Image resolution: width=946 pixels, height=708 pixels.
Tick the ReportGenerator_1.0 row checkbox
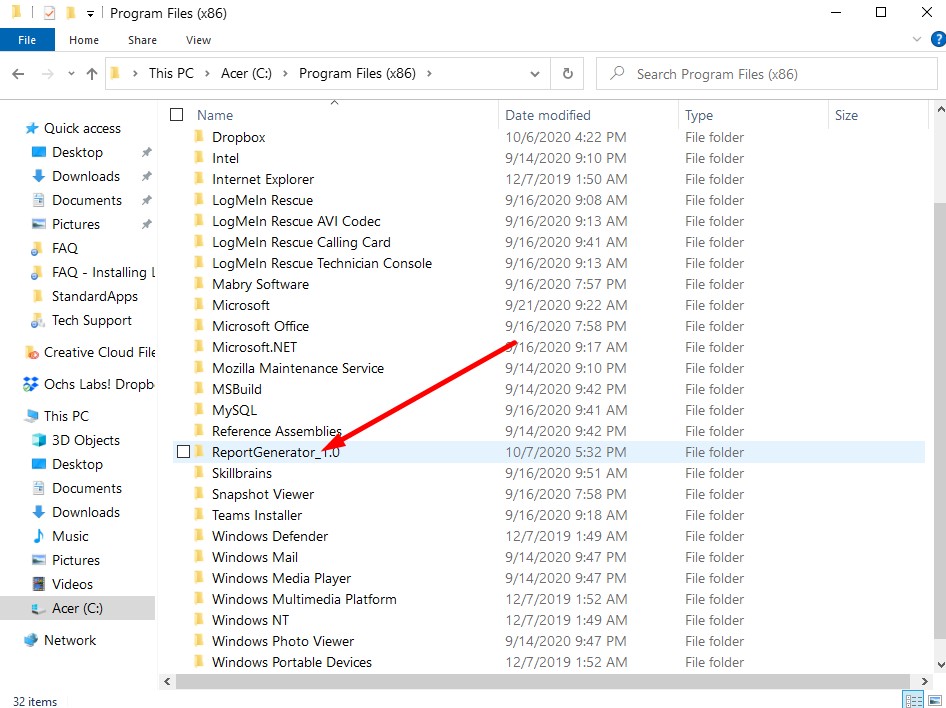pos(183,452)
